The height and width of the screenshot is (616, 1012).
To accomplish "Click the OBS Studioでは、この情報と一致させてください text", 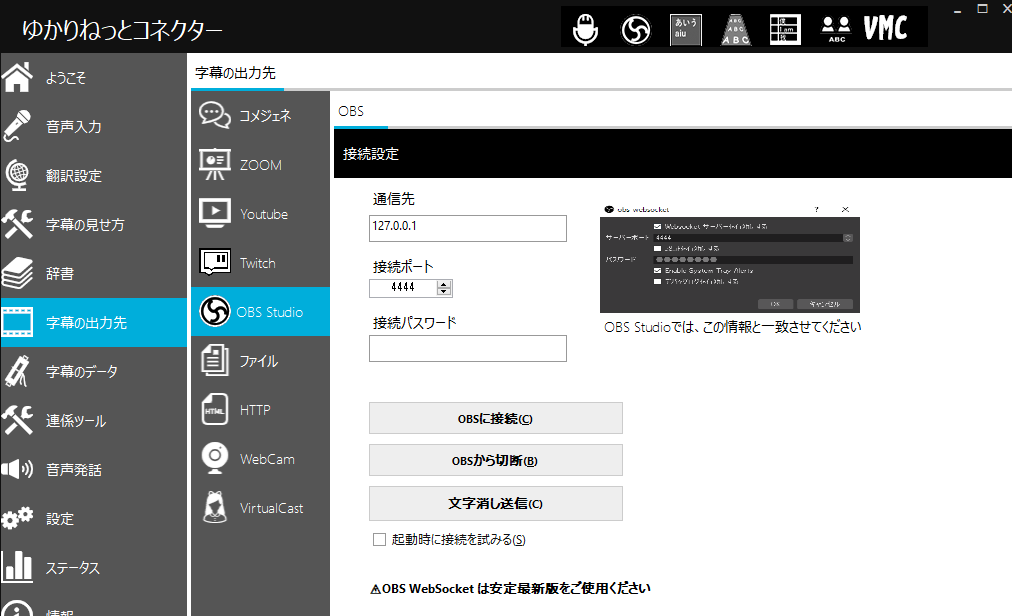I will (733, 327).
